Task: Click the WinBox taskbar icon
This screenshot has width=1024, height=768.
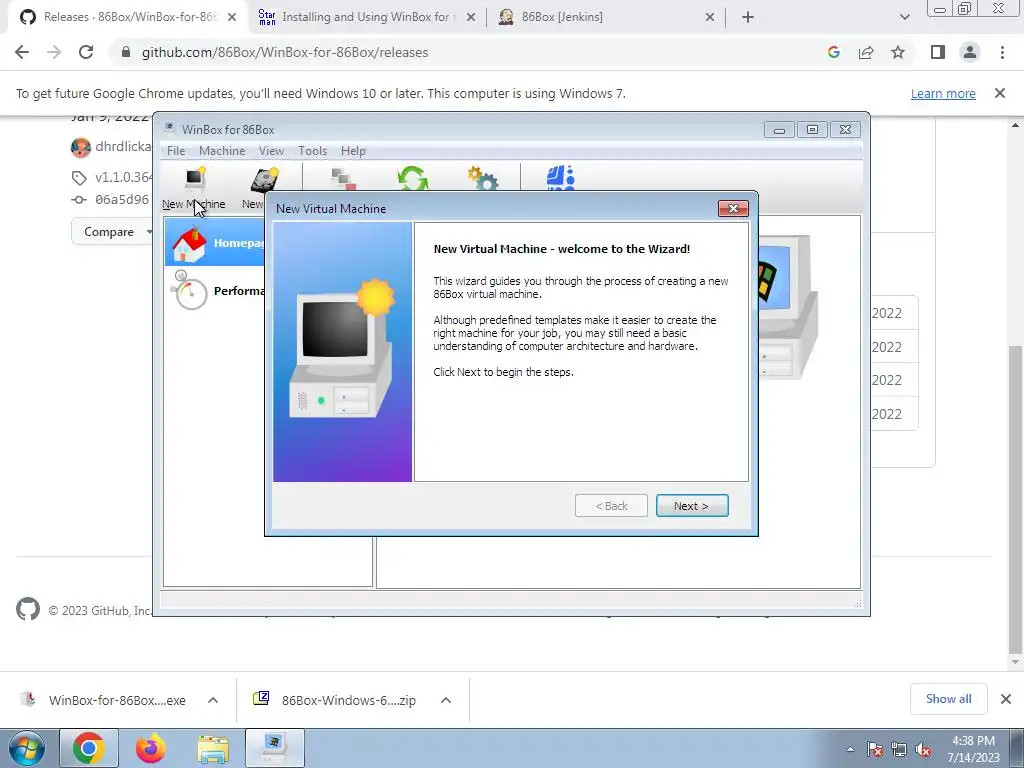Action: pyautogui.click(x=274, y=748)
